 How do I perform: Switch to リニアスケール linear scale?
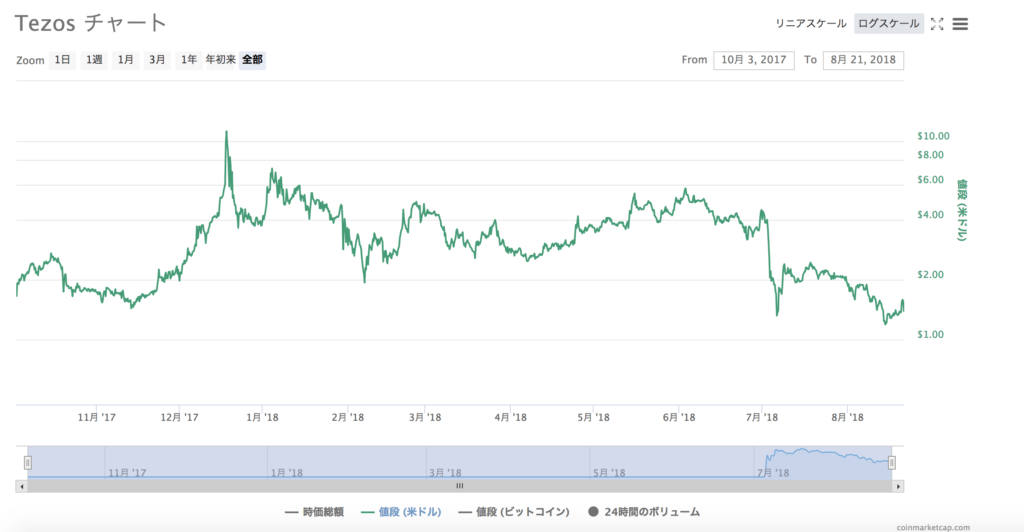tap(810, 23)
